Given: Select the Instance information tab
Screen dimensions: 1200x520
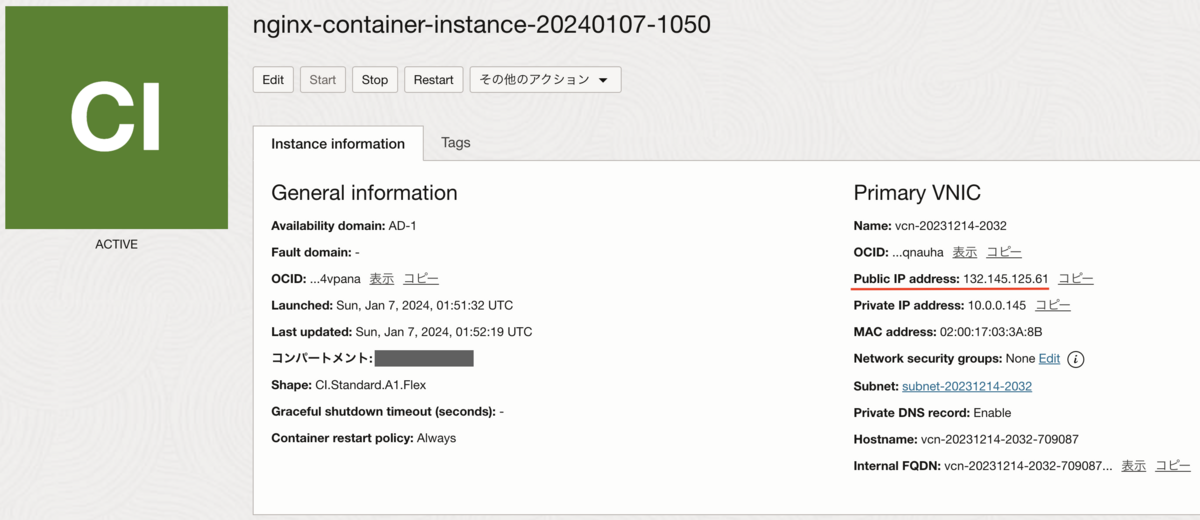Looking at the screenshot, I should point(338,143).
